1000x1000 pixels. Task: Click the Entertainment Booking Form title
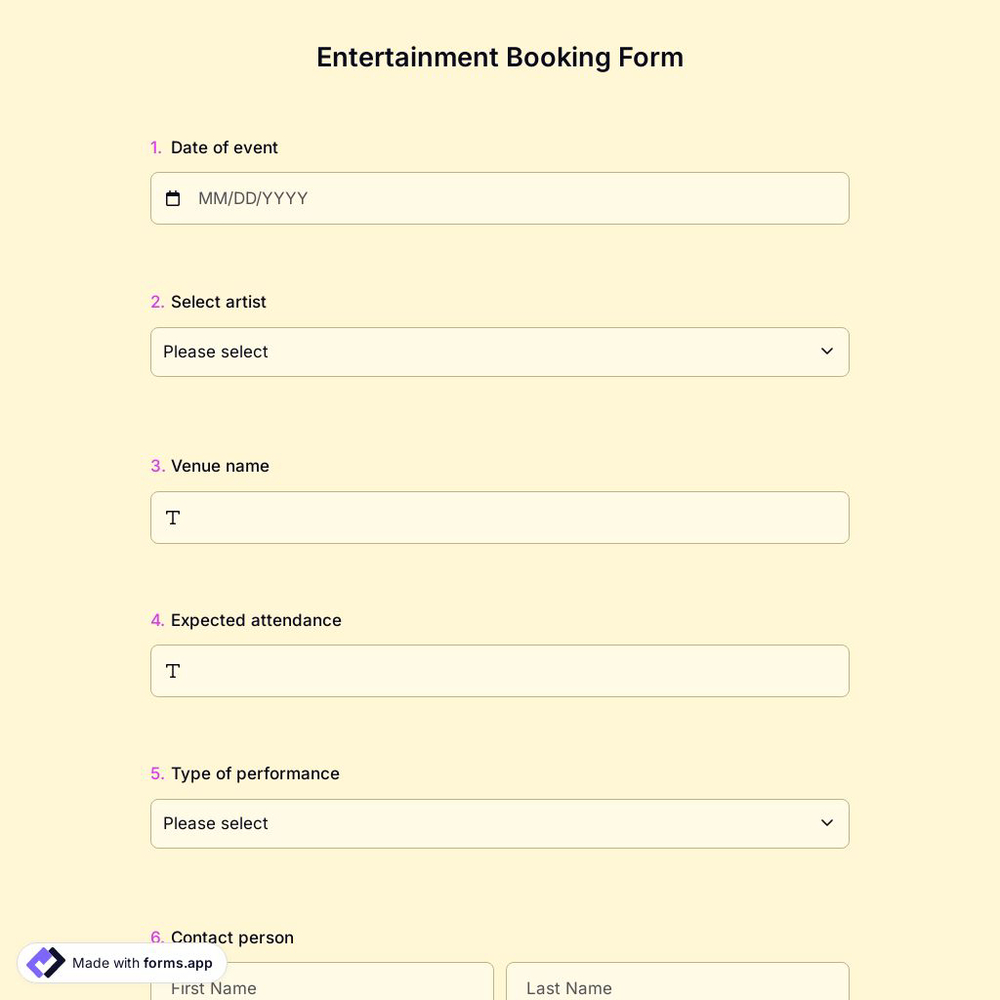[x=500, y=56]
